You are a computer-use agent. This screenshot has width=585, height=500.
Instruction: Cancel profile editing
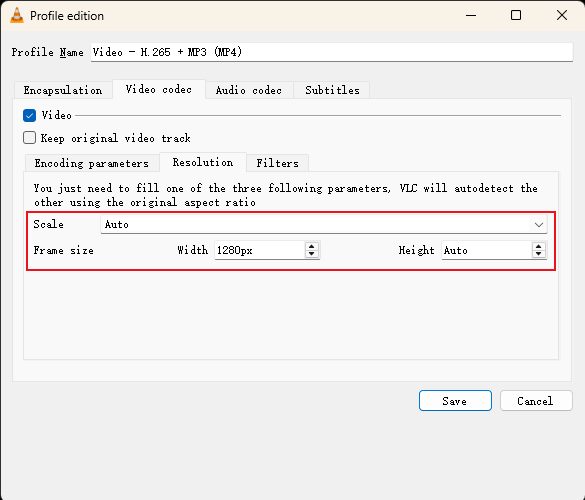pyautogui.click(x=536, y=401)
